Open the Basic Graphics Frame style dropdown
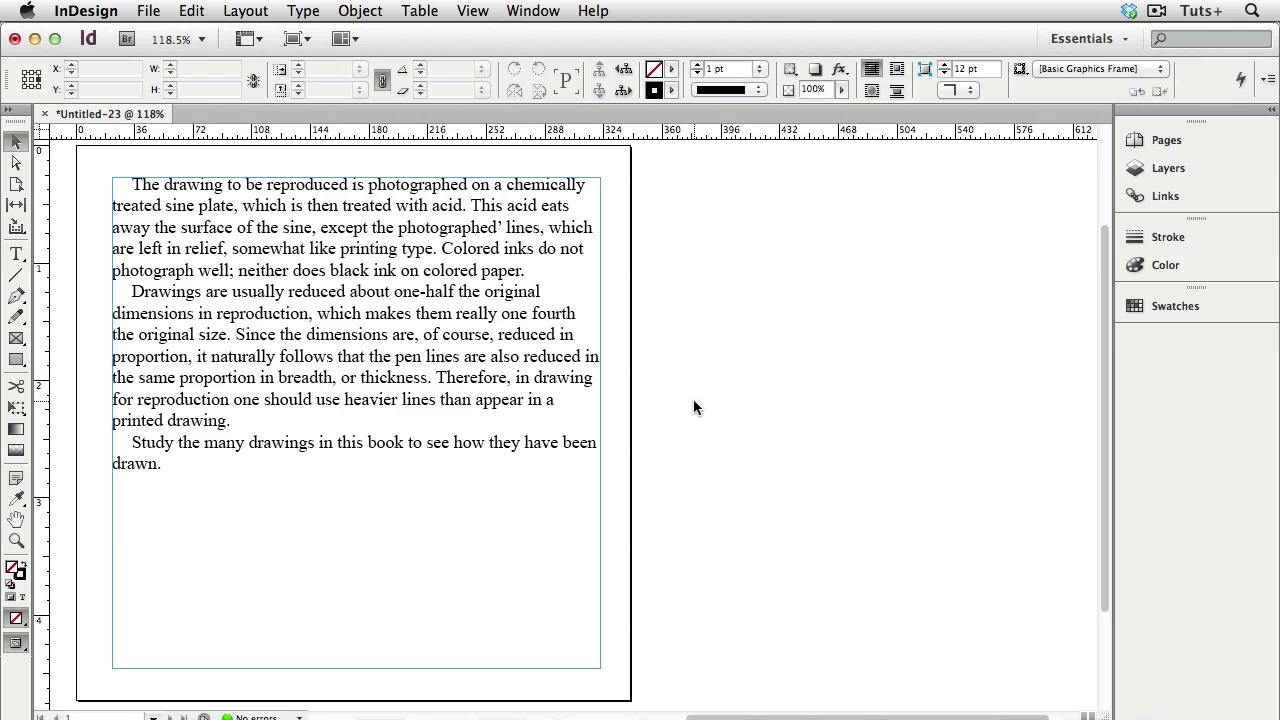Screen dimensions: 1280x720 1101,69
